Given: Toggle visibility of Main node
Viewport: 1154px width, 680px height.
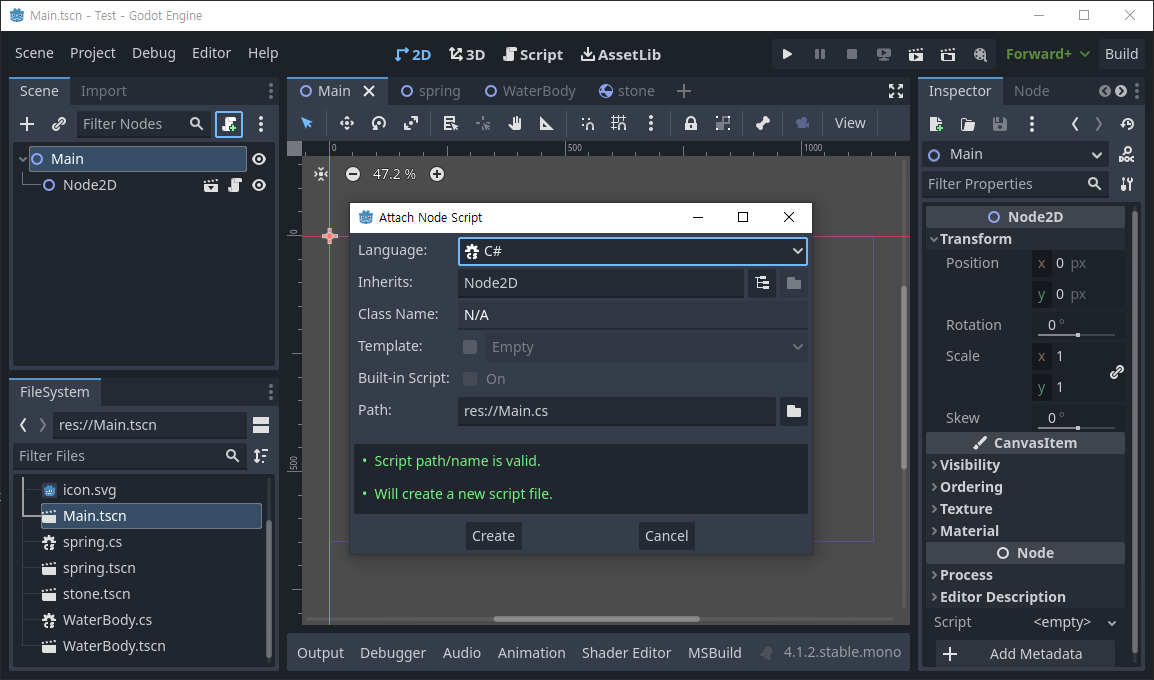Looking at the screenshot, I should click(x=259, y=159).
